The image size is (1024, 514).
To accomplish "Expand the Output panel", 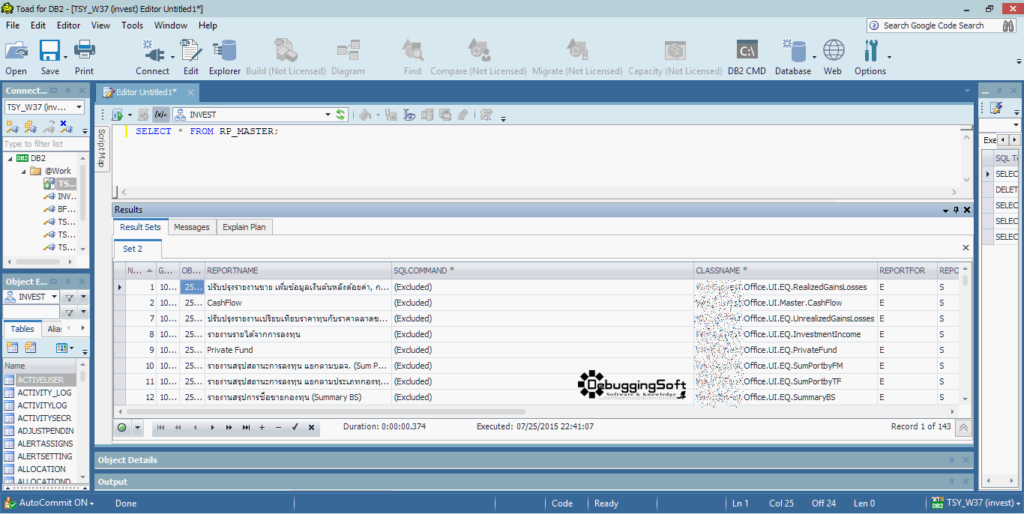I will pos(534,482).
